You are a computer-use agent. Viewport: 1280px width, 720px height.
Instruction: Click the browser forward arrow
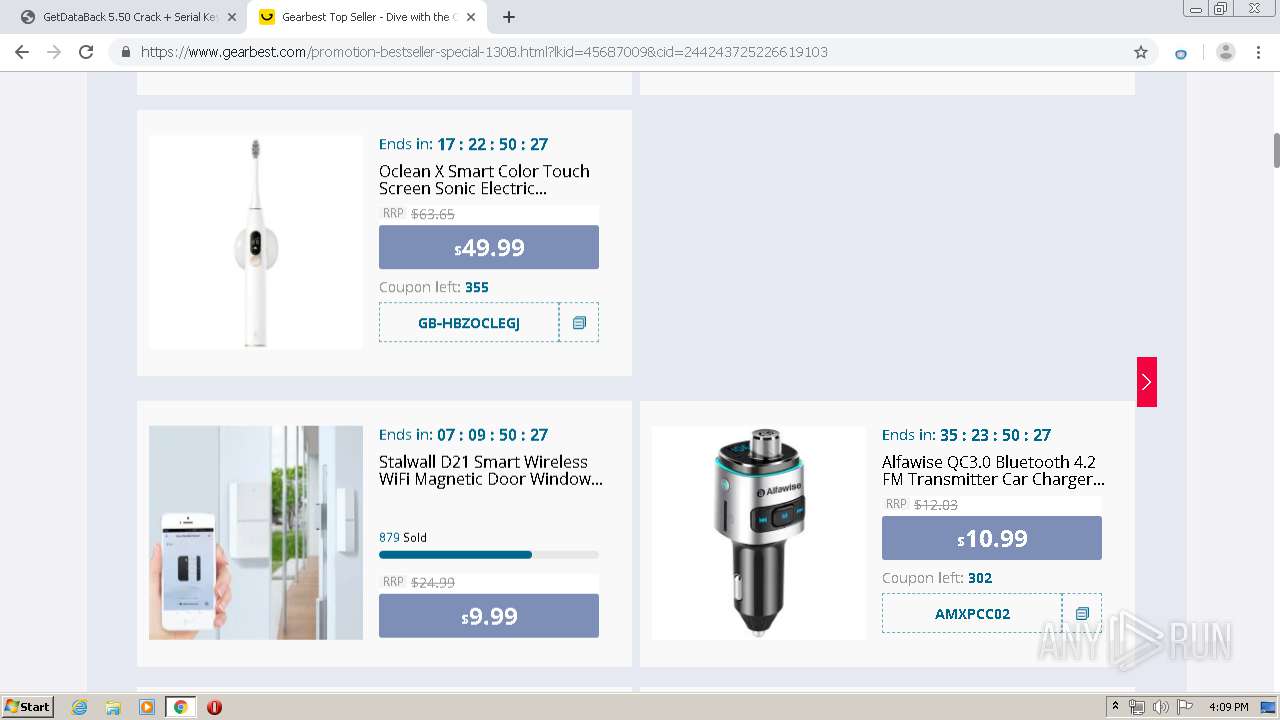pyautogui.click(x=54, y=52)
